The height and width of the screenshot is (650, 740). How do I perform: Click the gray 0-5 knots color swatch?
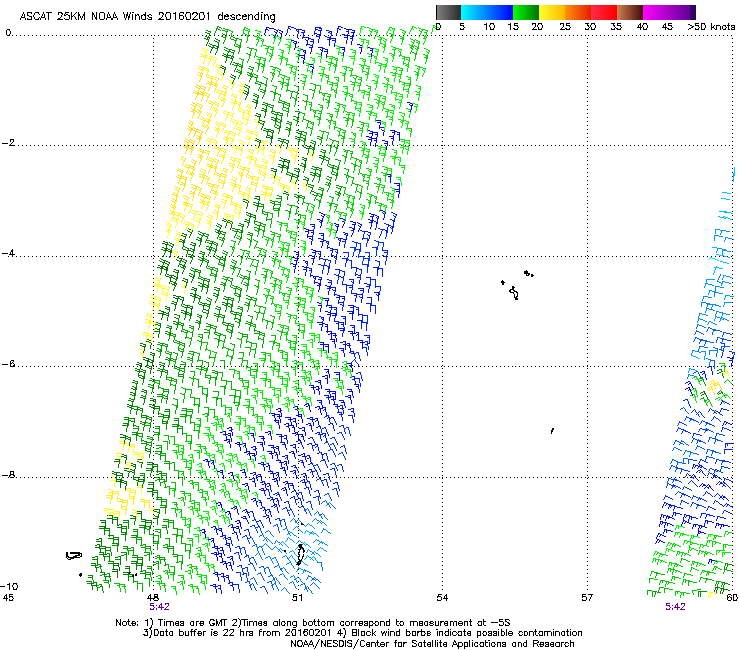click(448, 12)
